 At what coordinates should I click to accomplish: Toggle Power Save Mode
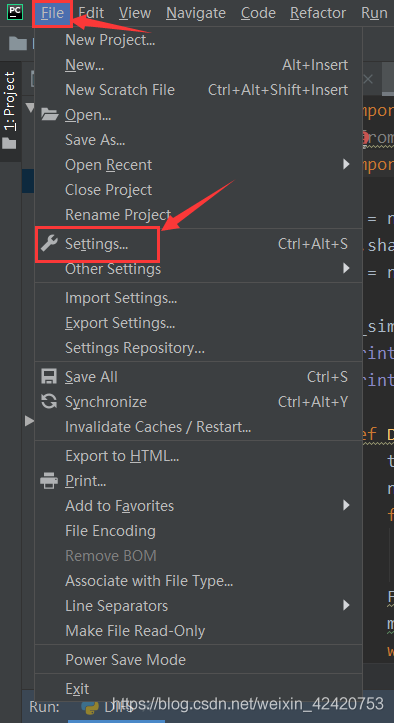[198, 659]
